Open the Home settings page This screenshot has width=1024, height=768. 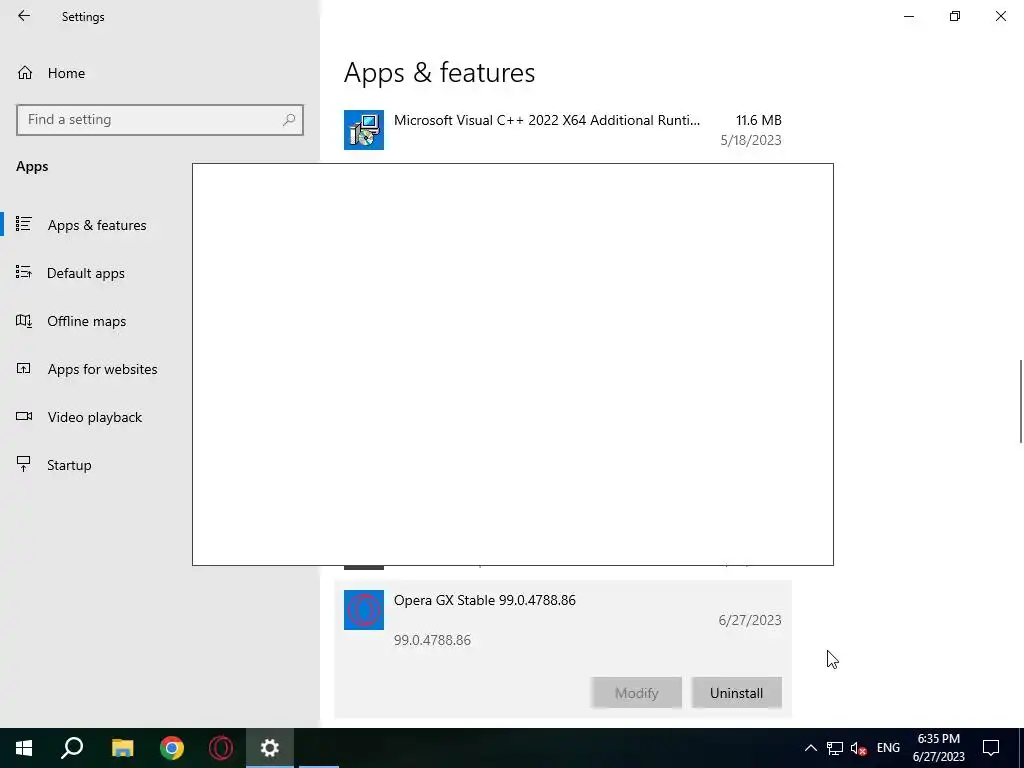click(66, 73)
